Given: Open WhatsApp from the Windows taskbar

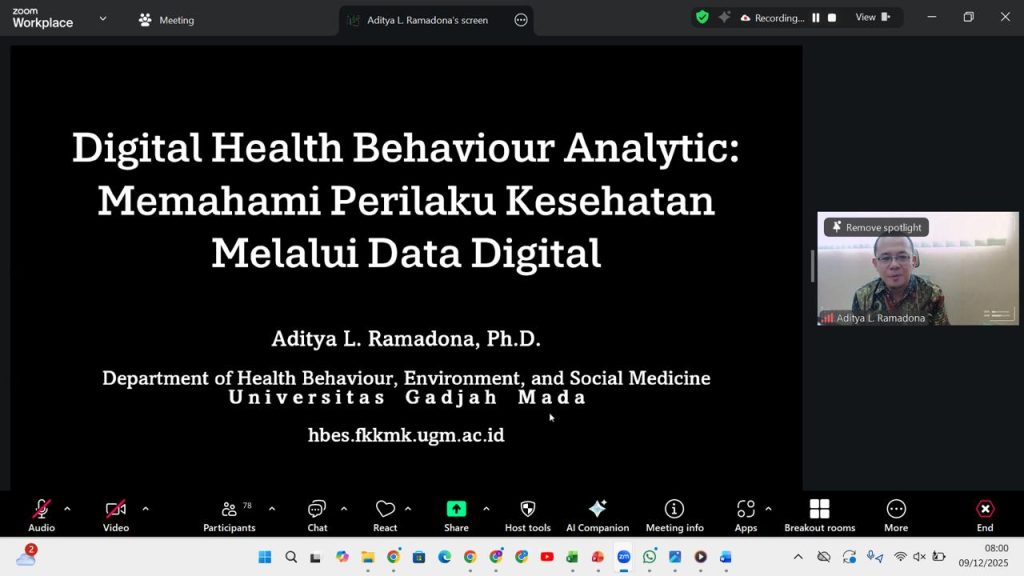Looking at the screenshot, I should click(x=649, y=557).
